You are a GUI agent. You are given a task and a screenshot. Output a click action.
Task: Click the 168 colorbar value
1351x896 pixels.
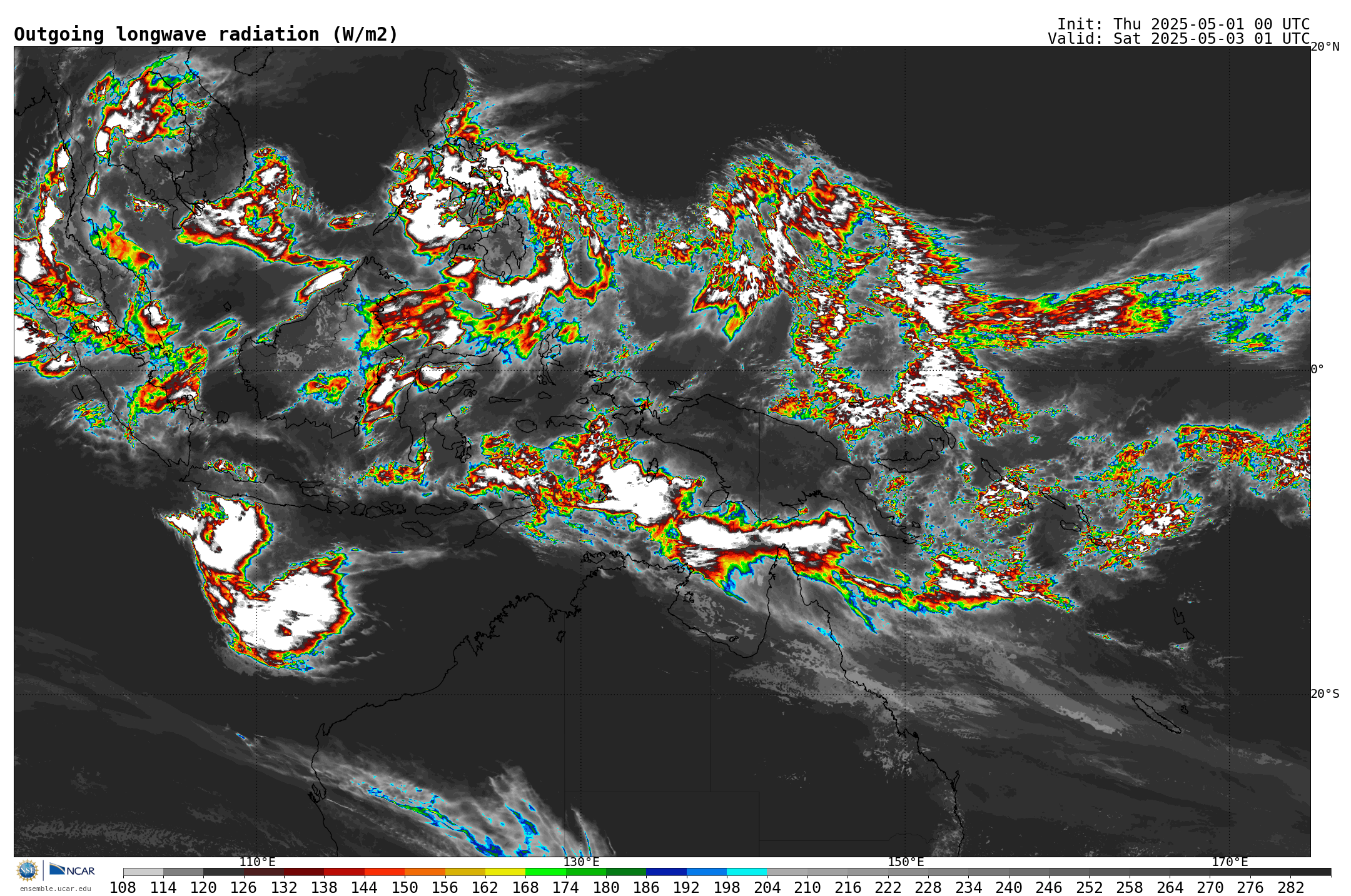click(525, 887)
